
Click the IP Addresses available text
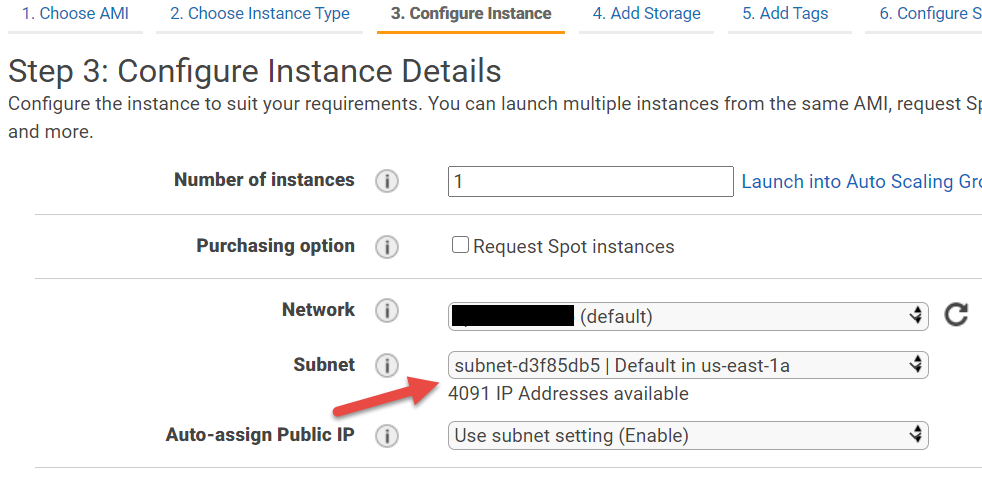pyautogui.click(x=568, y=394)
